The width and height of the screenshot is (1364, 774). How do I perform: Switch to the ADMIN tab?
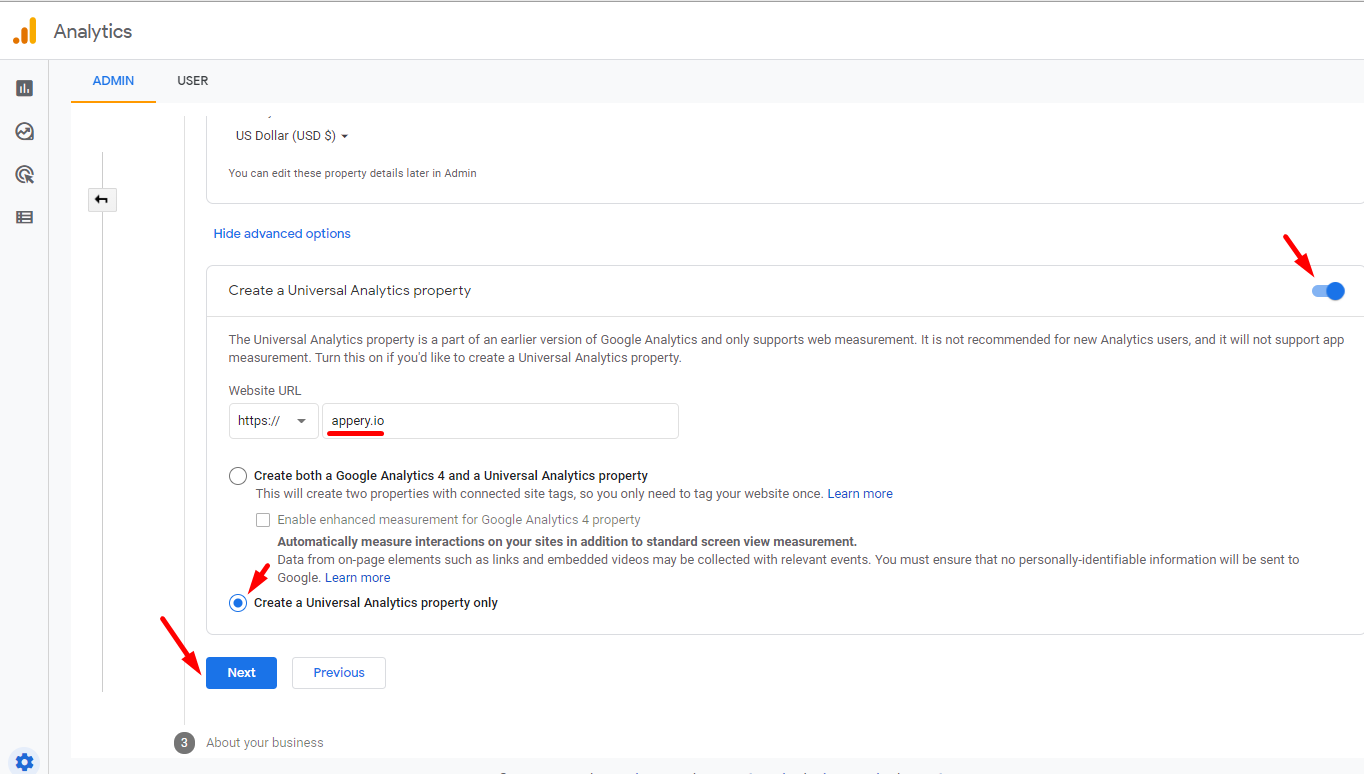(x=113, y=81)
